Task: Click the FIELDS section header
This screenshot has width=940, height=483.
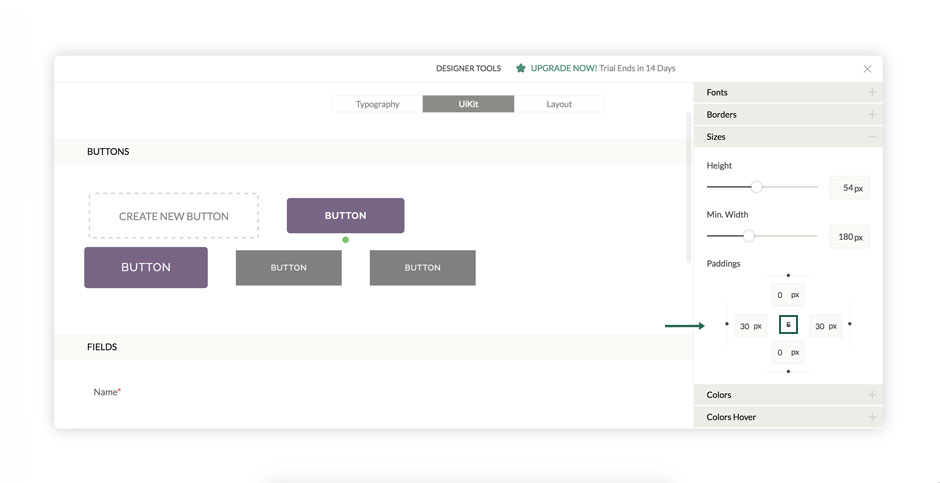Action: (373, 347)
